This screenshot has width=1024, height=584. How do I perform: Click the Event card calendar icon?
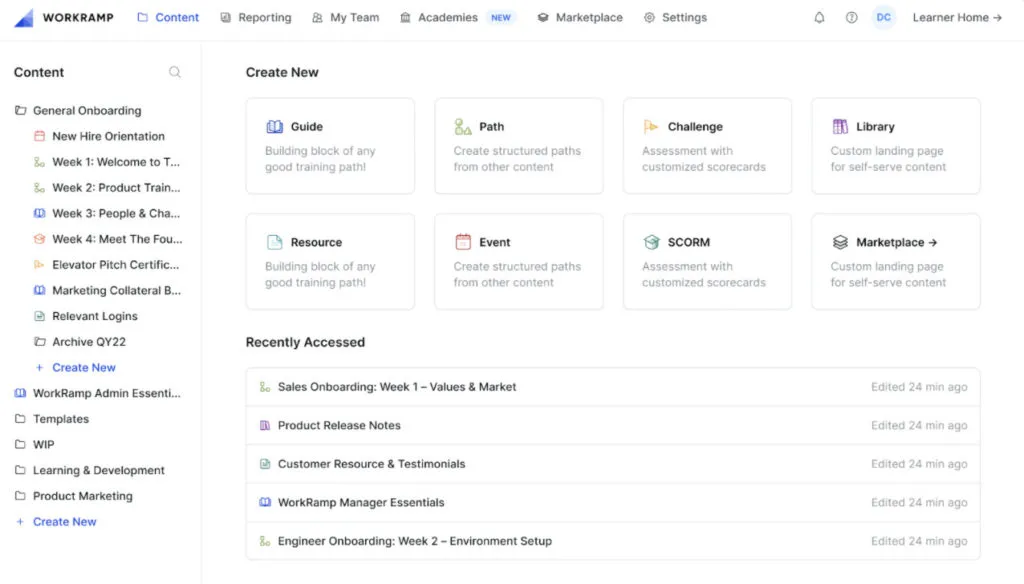[x=463, y=242]
